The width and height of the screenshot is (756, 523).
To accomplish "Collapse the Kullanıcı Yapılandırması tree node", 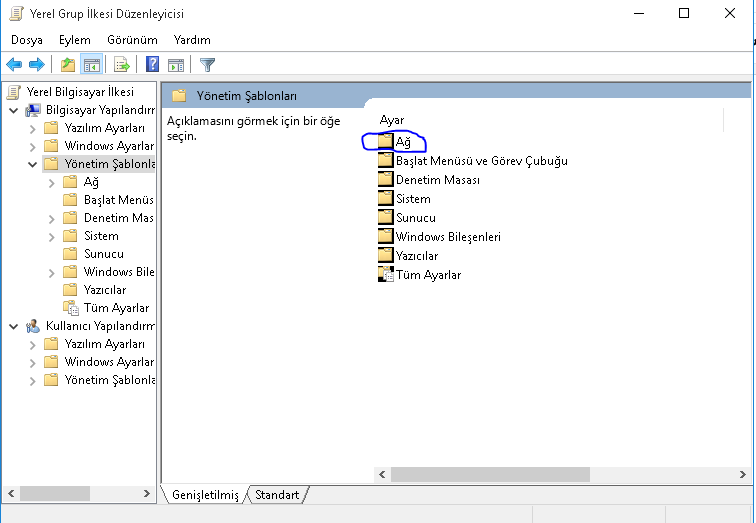I will [x=14, y=326].
